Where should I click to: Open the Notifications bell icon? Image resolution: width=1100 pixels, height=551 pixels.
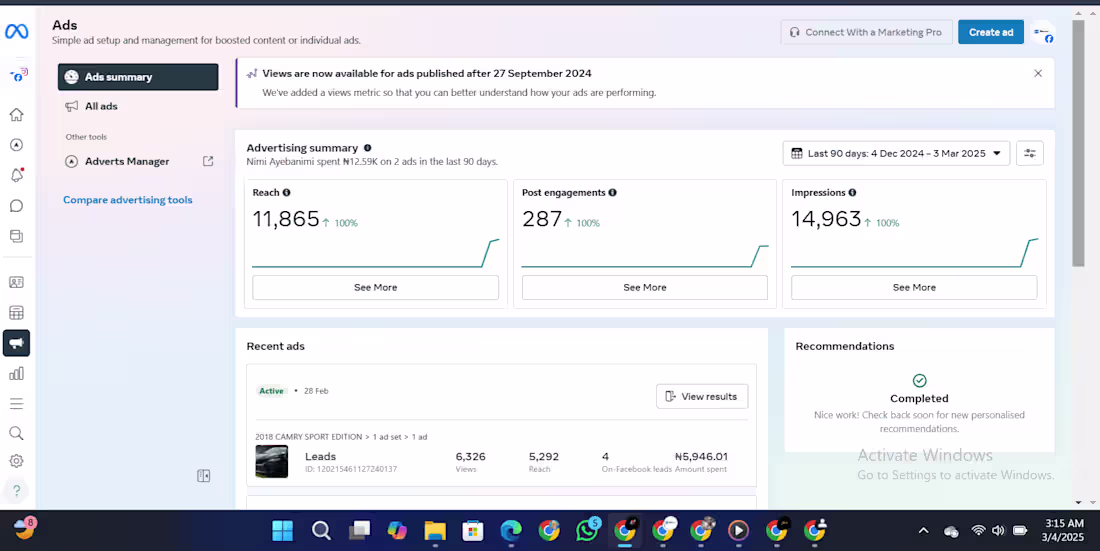(16, 175)
